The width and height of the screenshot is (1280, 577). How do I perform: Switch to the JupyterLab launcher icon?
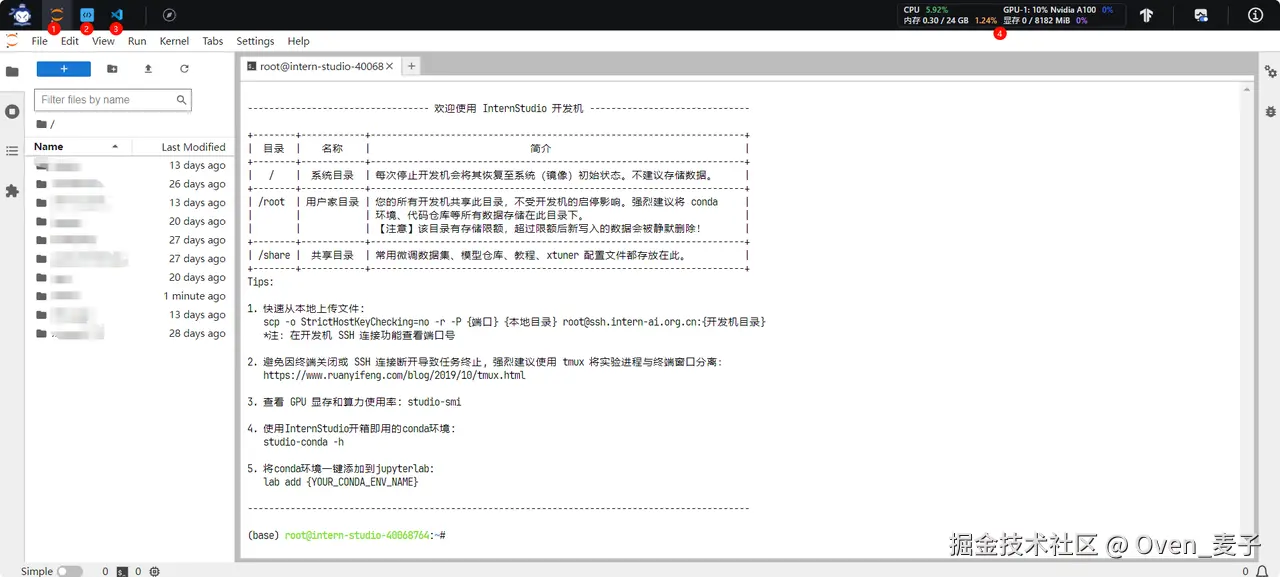point(57,15)
